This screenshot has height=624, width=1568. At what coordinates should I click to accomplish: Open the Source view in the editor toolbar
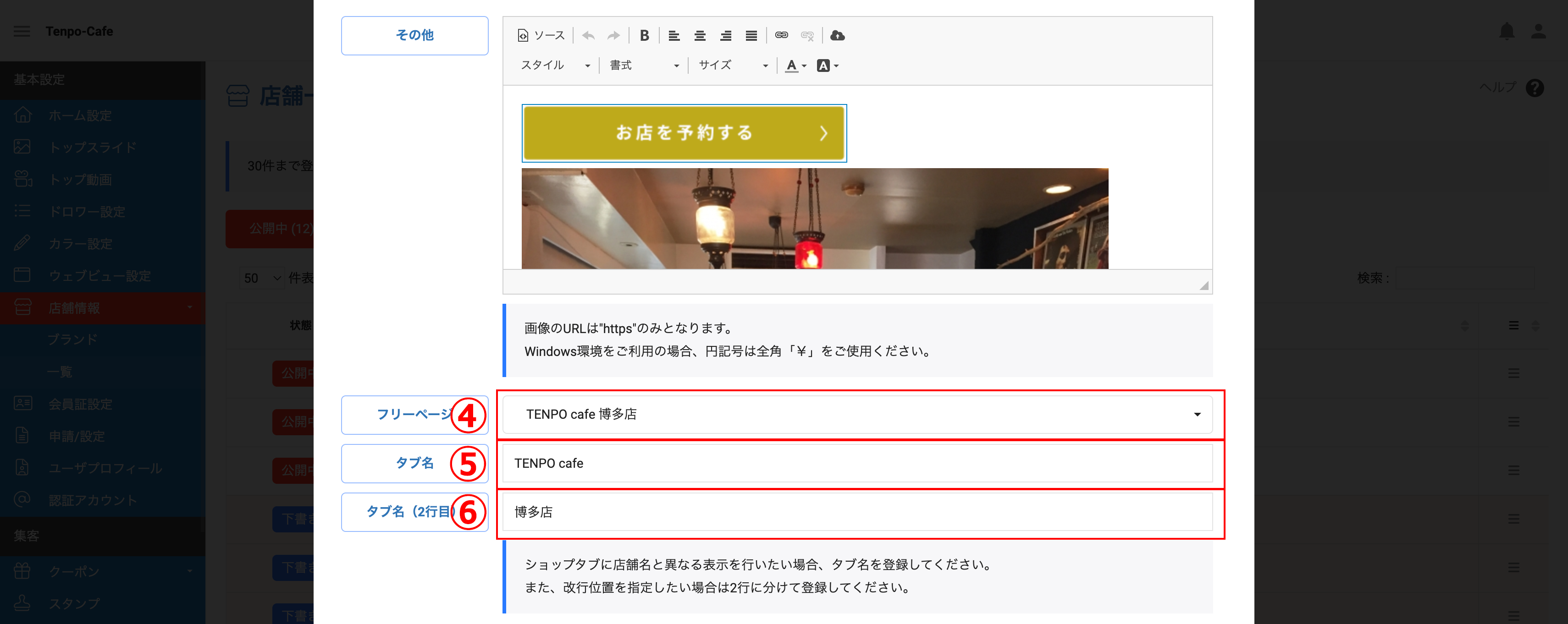[541, 35]
